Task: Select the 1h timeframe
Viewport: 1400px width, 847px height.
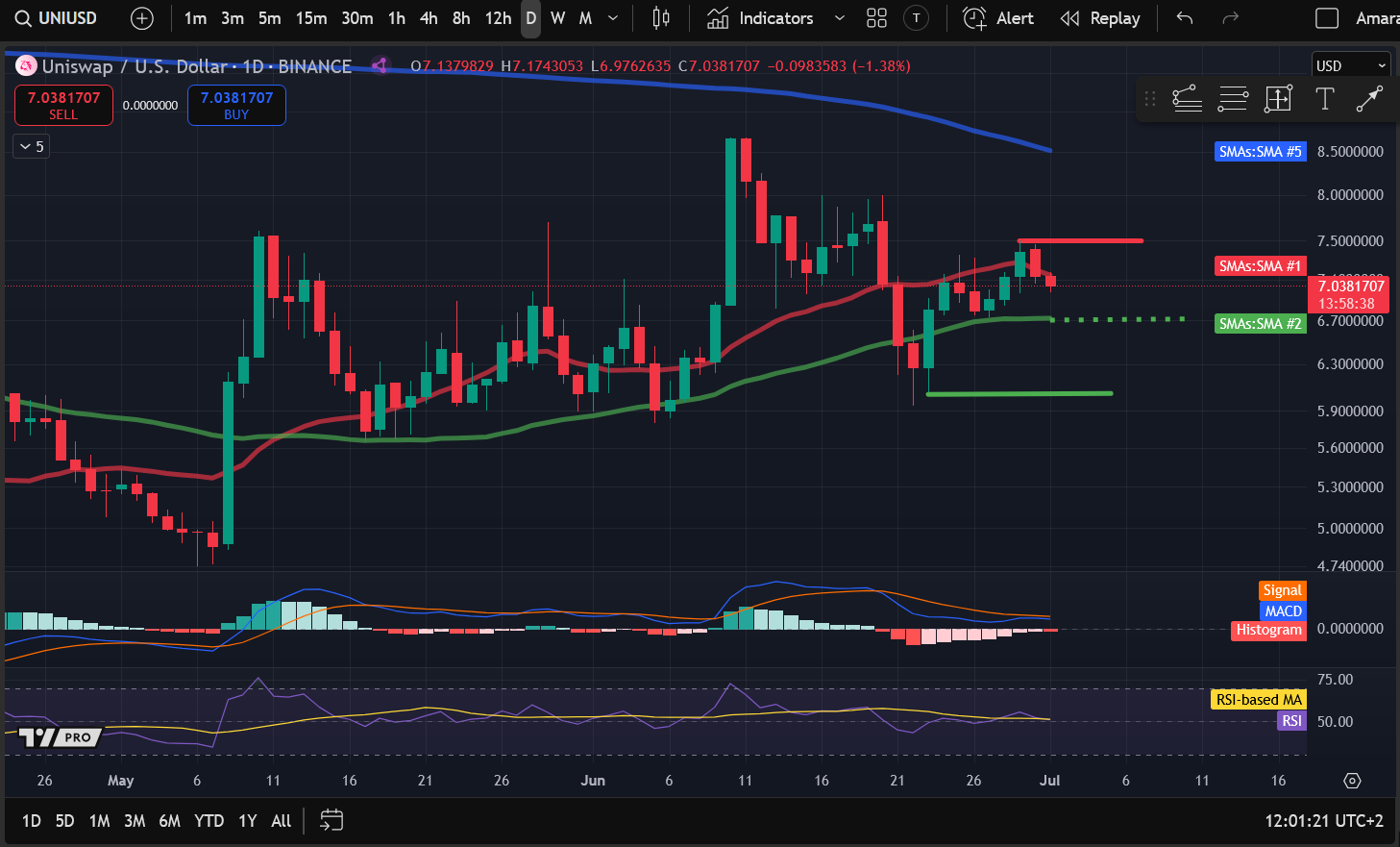Action: tap(397, 18)
